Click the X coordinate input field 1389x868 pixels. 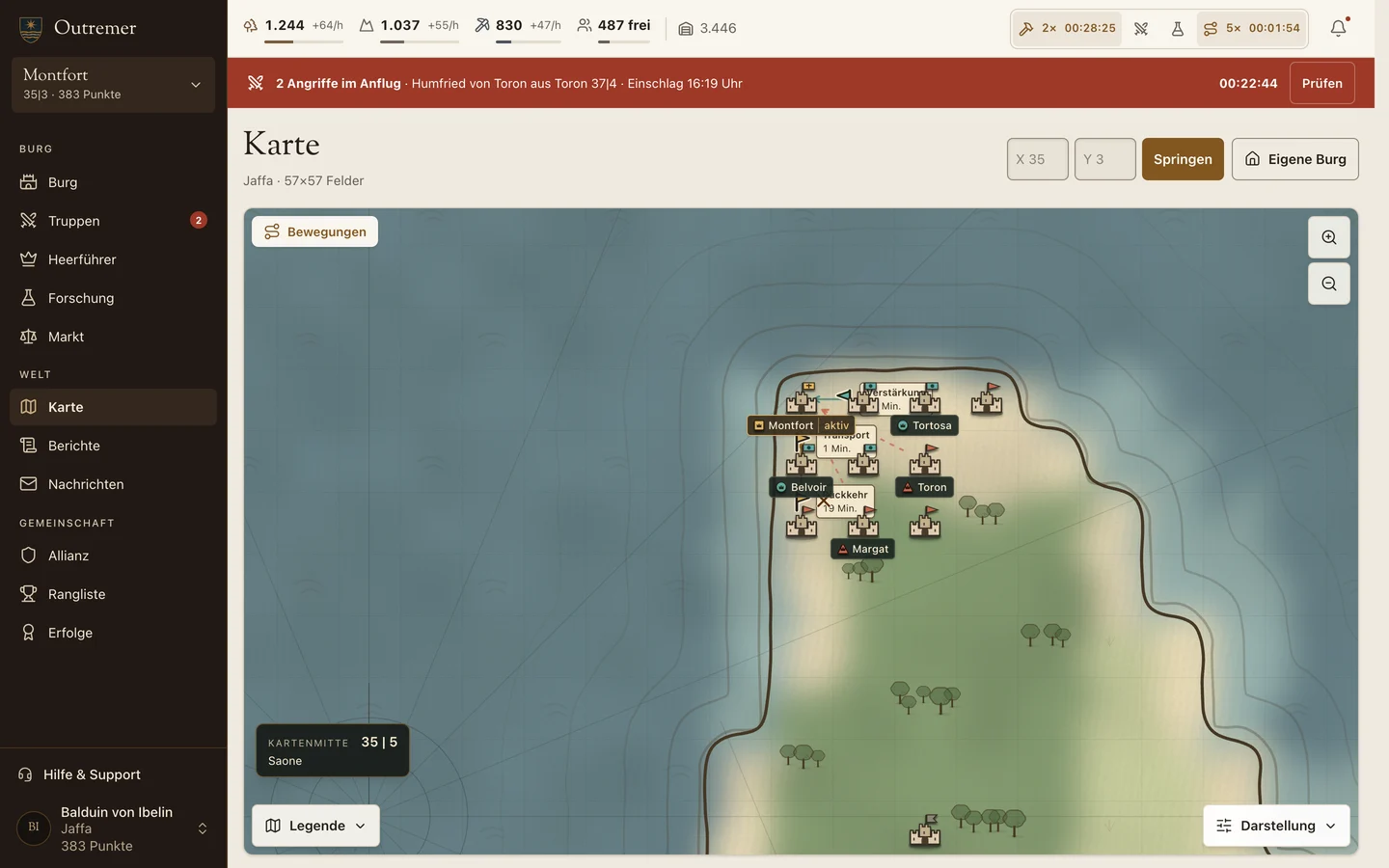(1038, 159)
